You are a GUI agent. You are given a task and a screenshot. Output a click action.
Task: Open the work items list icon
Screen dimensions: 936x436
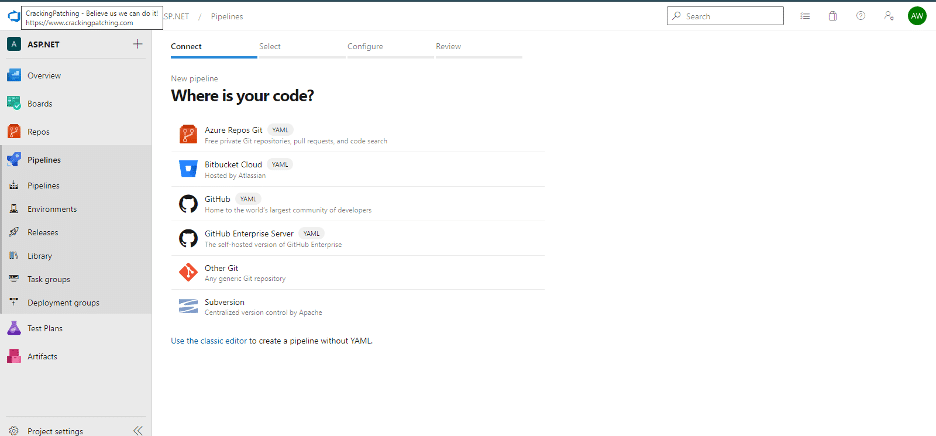point(805,16)
